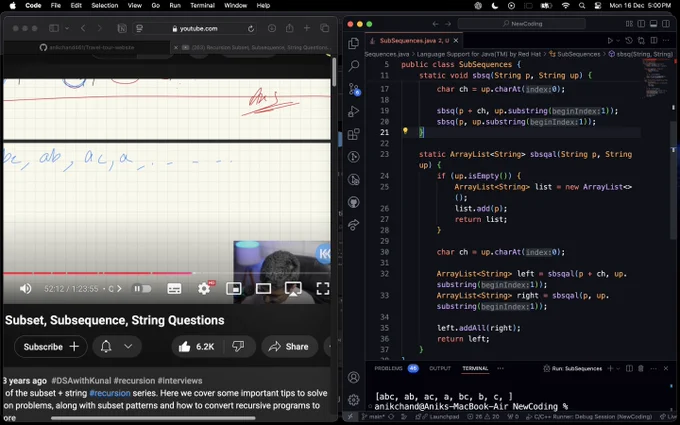Screen dimensions: 680x425
Task: Kill terminal with the trash icon
Action: [x=641, y=368]
